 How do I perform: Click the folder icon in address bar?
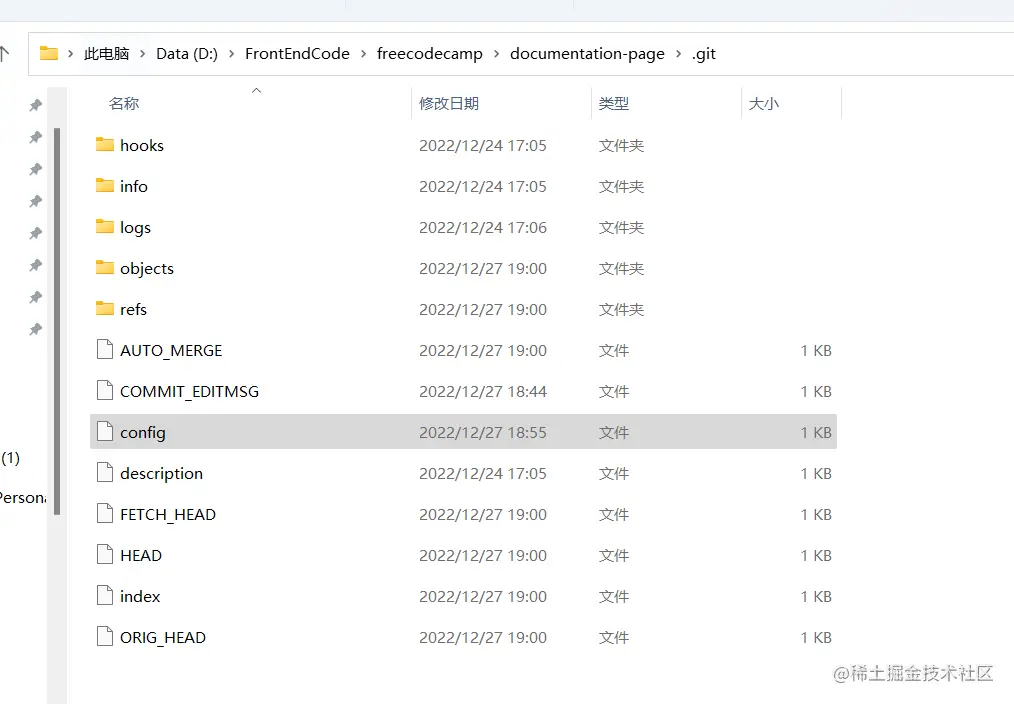[49, 53]
